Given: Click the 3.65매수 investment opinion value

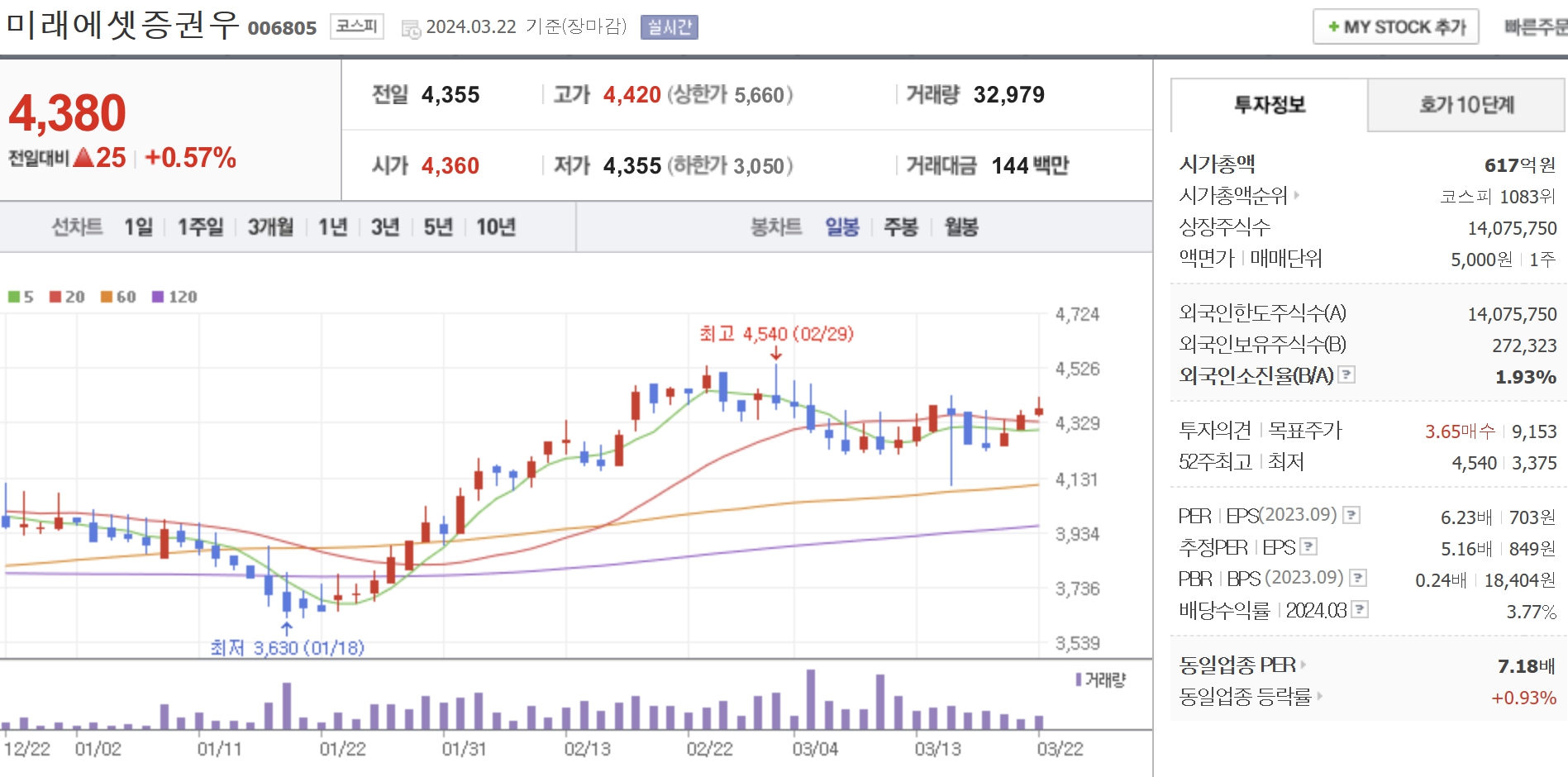Looking at the screenshot, I should [1460, 431].
